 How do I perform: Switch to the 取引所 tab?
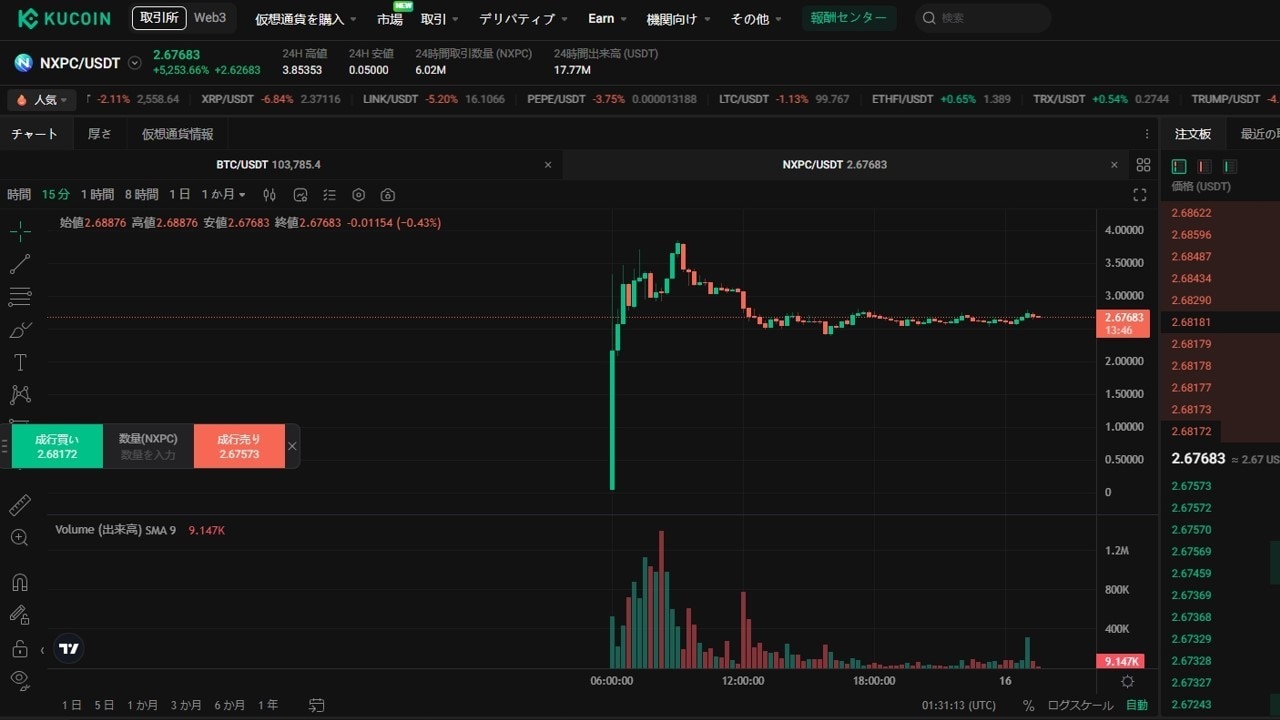coord(159,18)
